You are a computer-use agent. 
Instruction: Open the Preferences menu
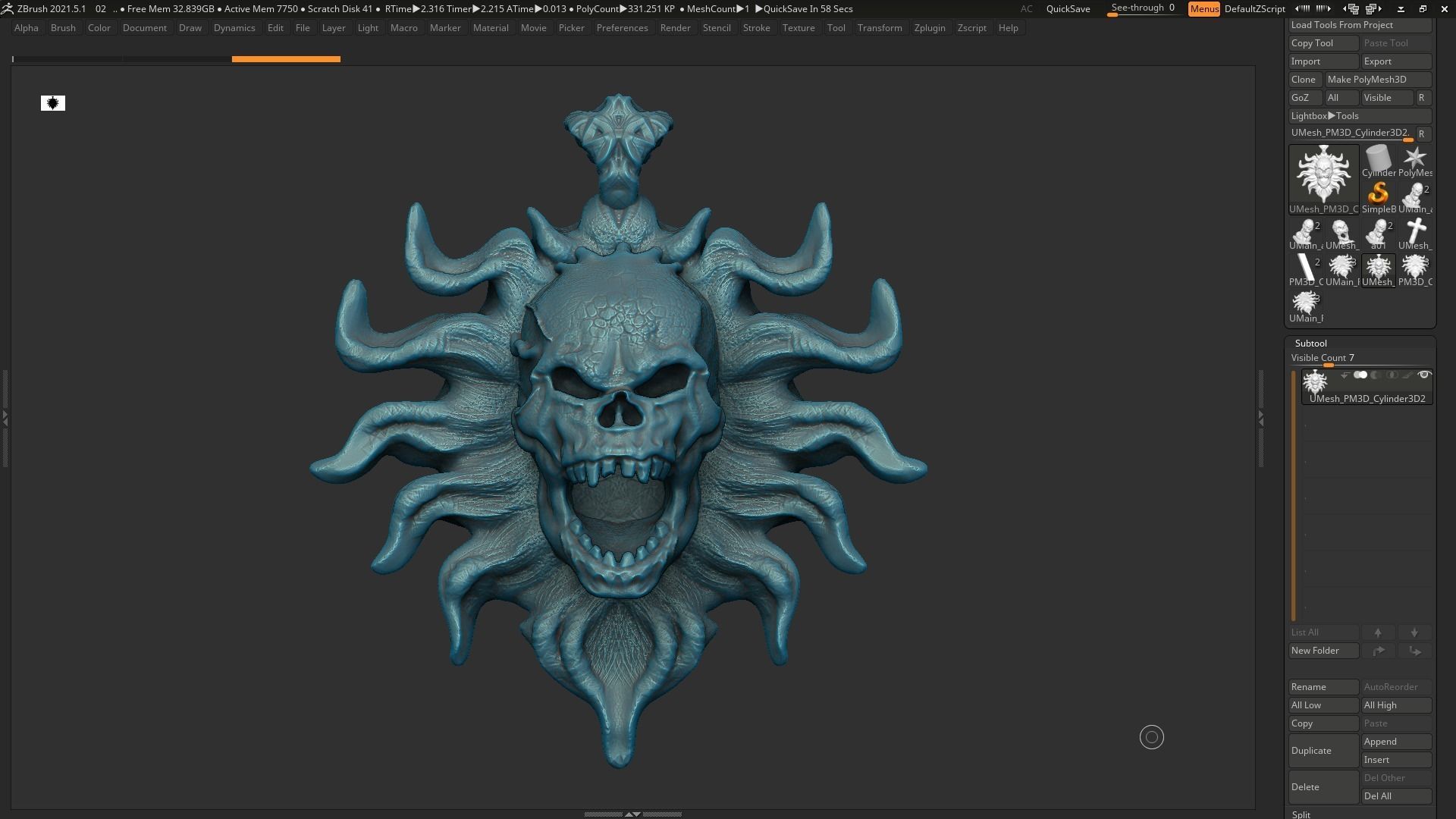click(x=622, y=28)
